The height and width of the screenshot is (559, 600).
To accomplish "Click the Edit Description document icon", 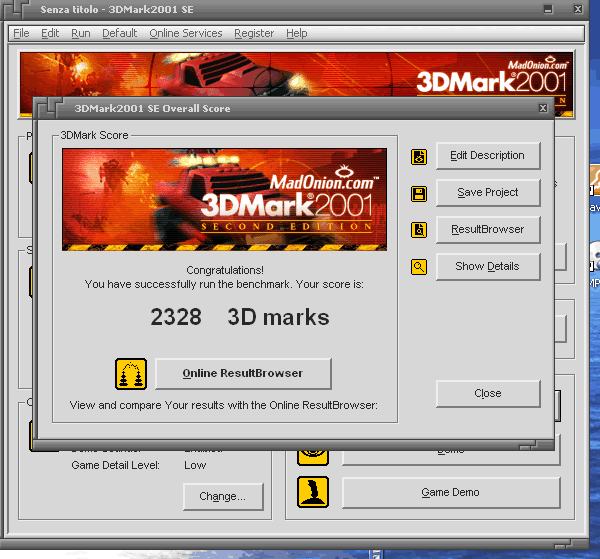I will coord(419,157).
